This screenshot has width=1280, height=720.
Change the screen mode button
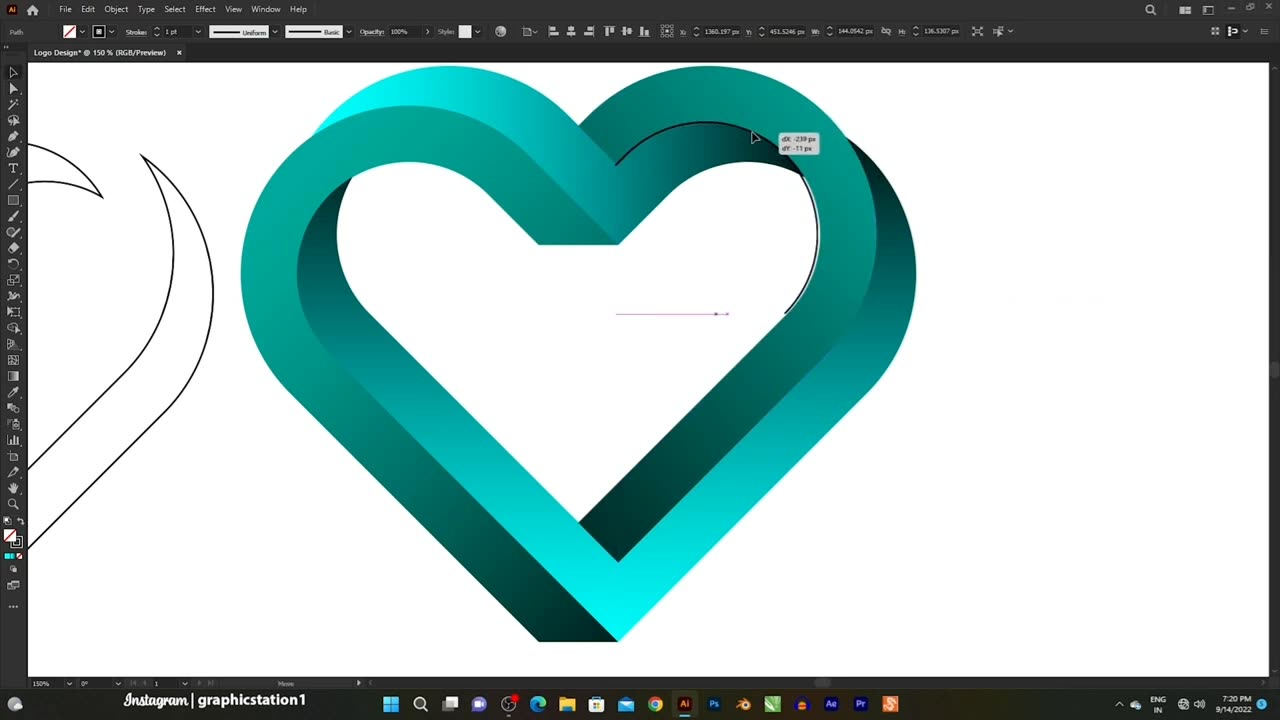pyautogui.click(x=13, y=585)
